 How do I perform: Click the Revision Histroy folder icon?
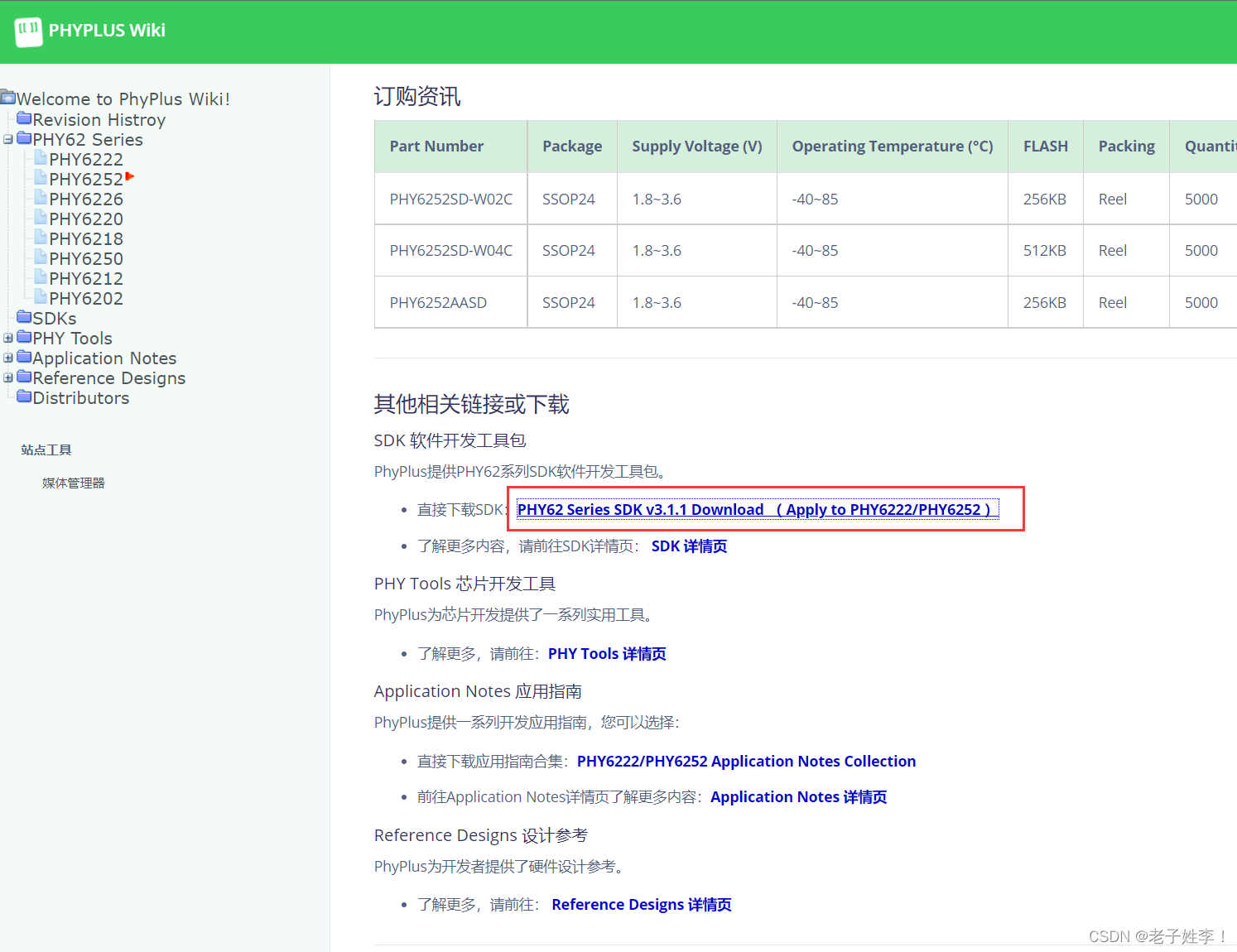(x=24, y=118)
